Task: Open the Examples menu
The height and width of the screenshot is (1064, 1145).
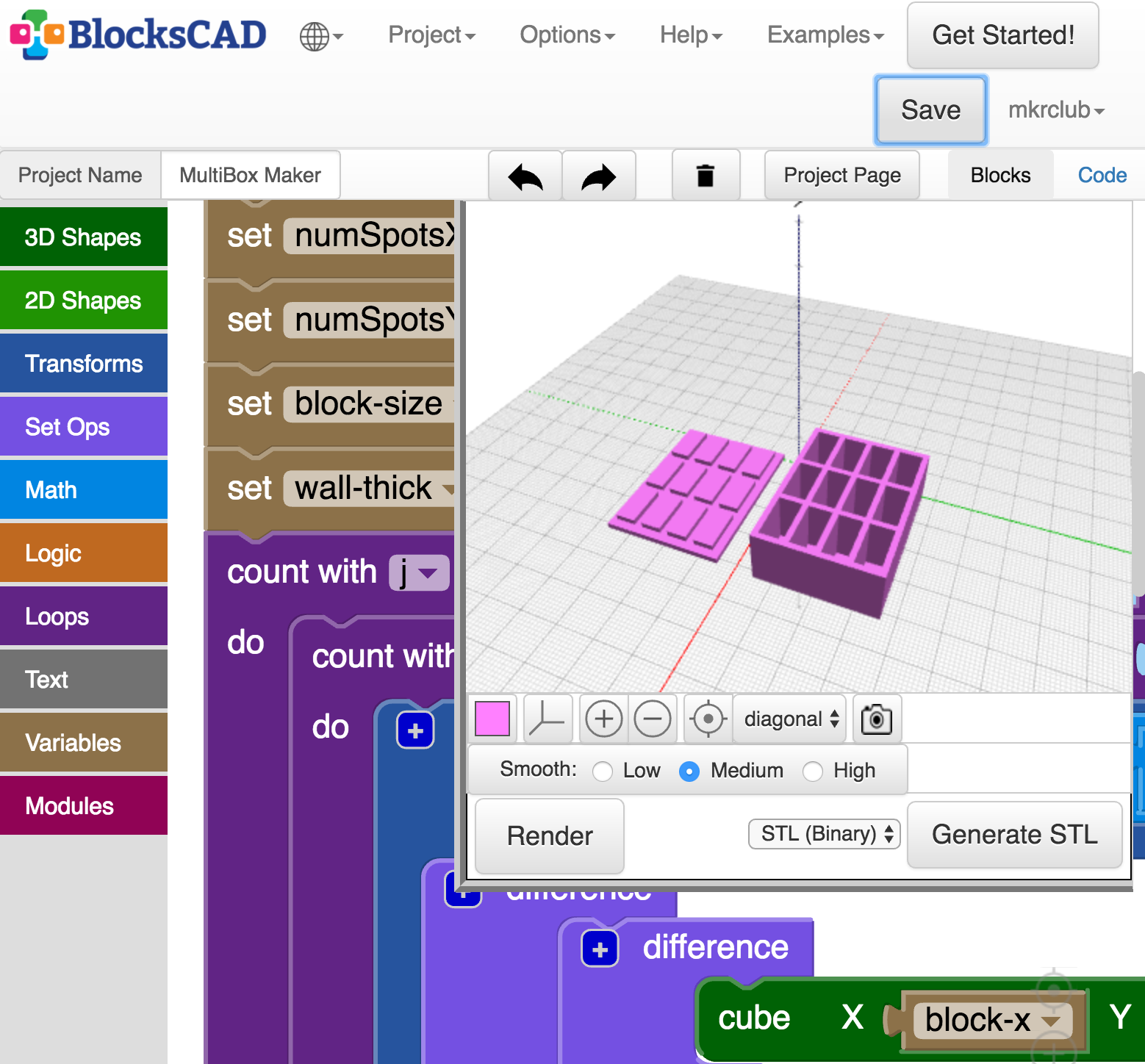Action: pyautogui.click(x=823, y=35)
